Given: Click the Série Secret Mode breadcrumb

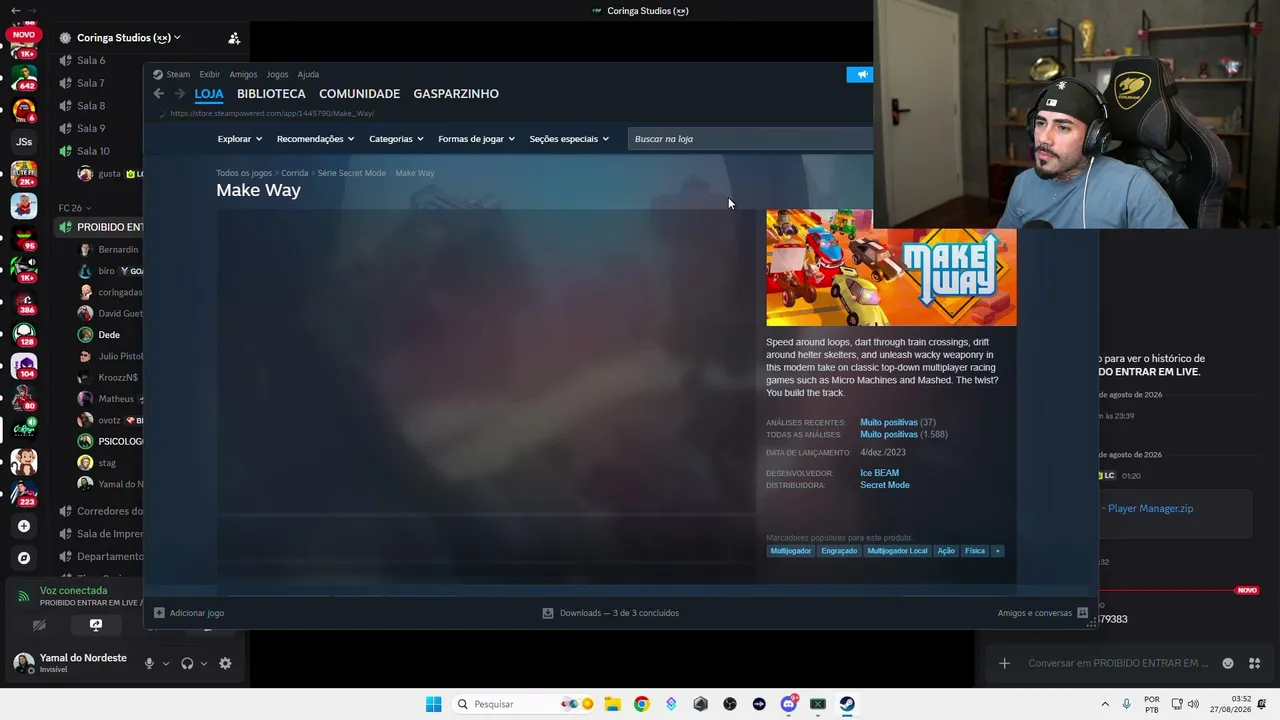Looking at the screenshot, I should (351, 173).
